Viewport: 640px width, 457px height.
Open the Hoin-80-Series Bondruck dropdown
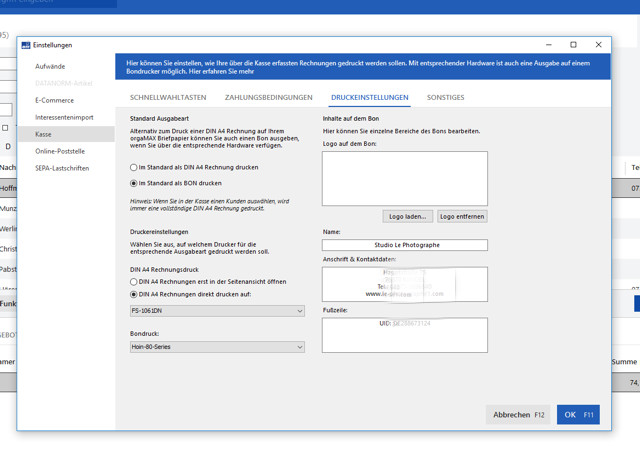click(x=217, y=347)
